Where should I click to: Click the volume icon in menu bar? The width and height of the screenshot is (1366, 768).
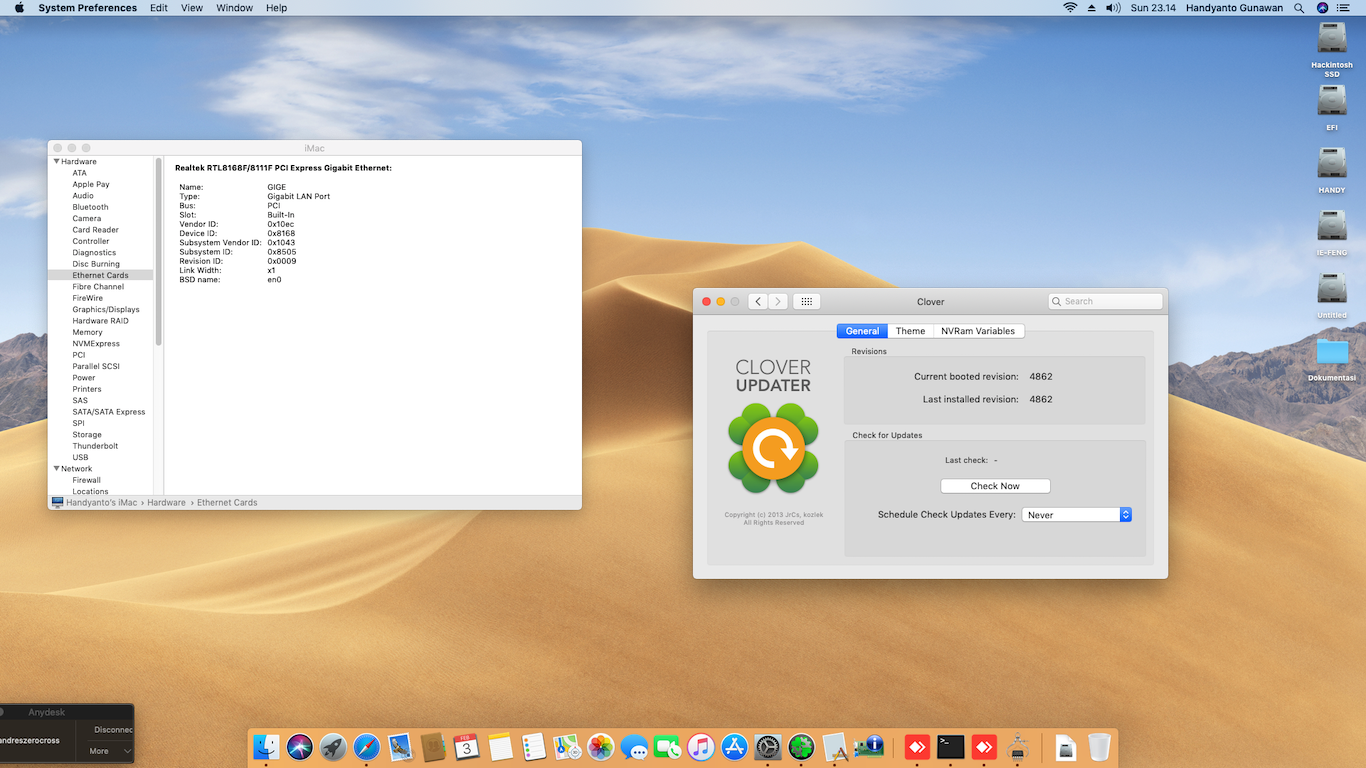tap(1115, 8)
